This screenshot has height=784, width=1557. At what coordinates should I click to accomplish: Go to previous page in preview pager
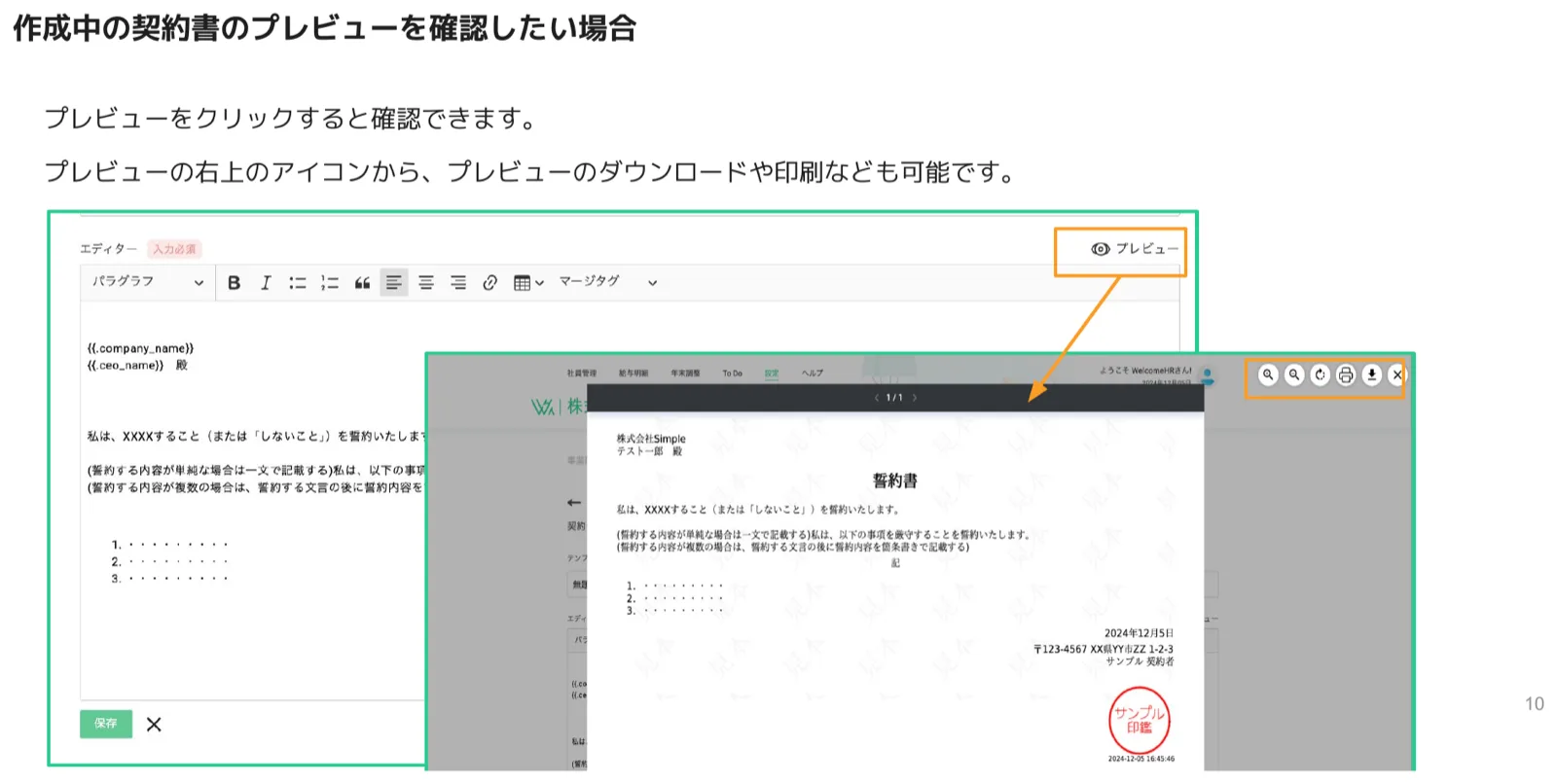click(876, 398)
